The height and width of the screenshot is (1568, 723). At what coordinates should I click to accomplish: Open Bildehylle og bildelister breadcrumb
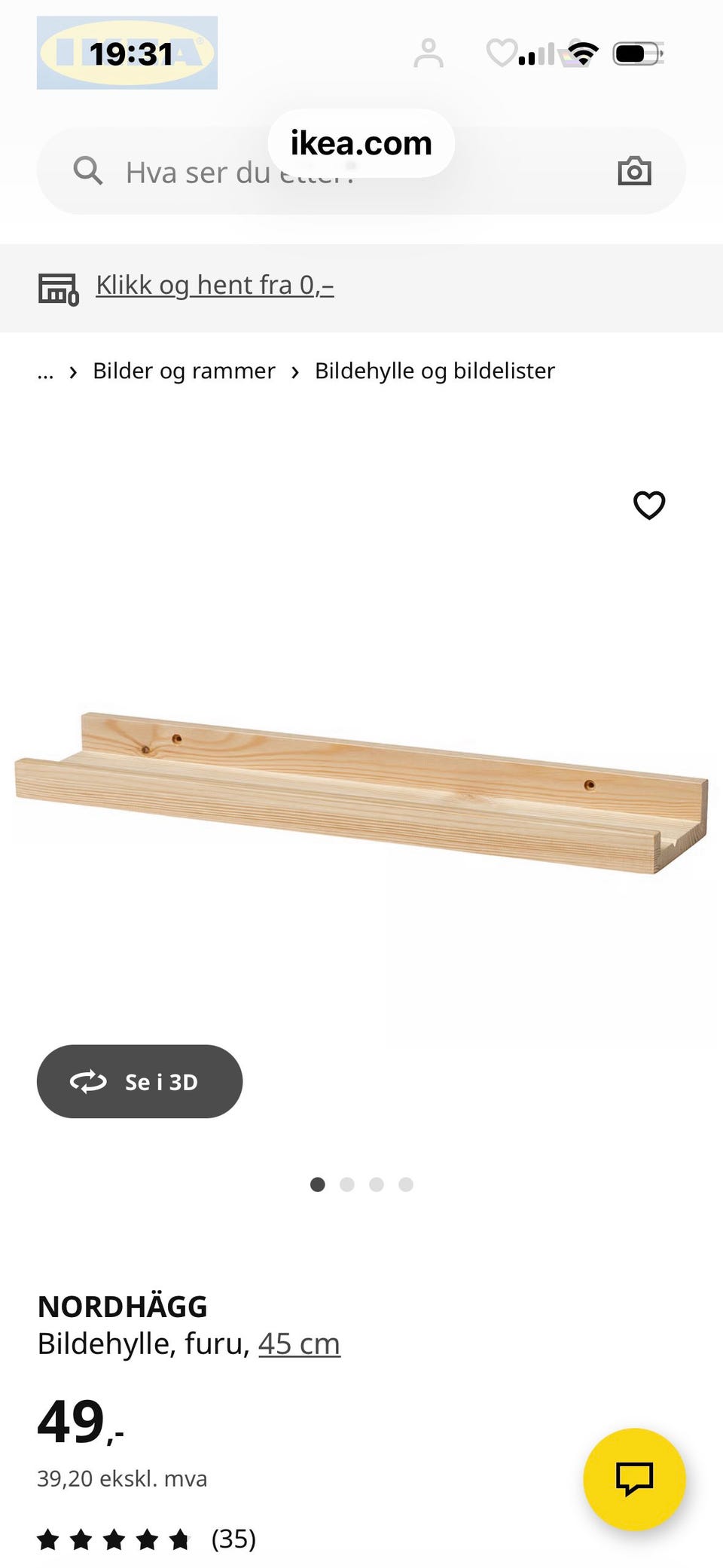coord(435,371)
